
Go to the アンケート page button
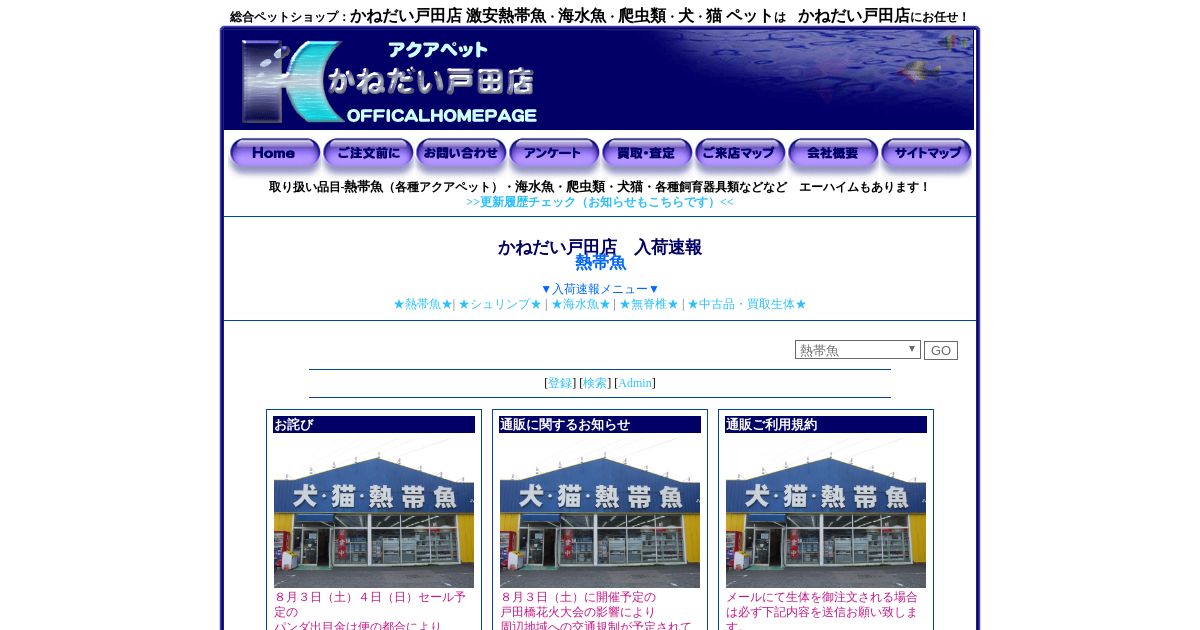pos(554,155)
